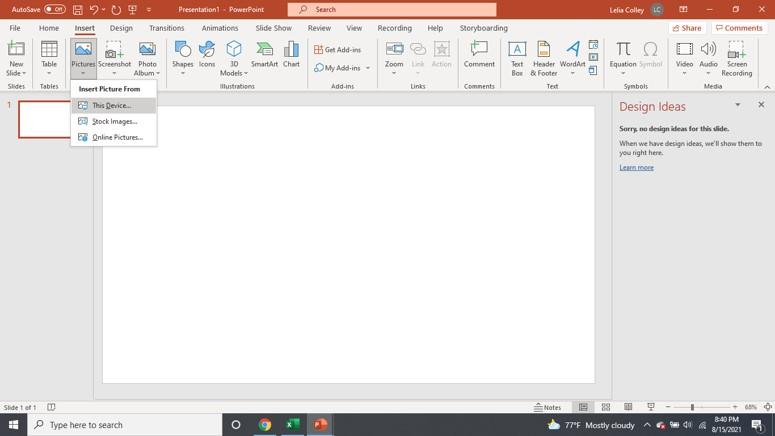This screenshot has height=436, width=775.
Task: Toggle the Notes pane
Action: coord(548,407)
